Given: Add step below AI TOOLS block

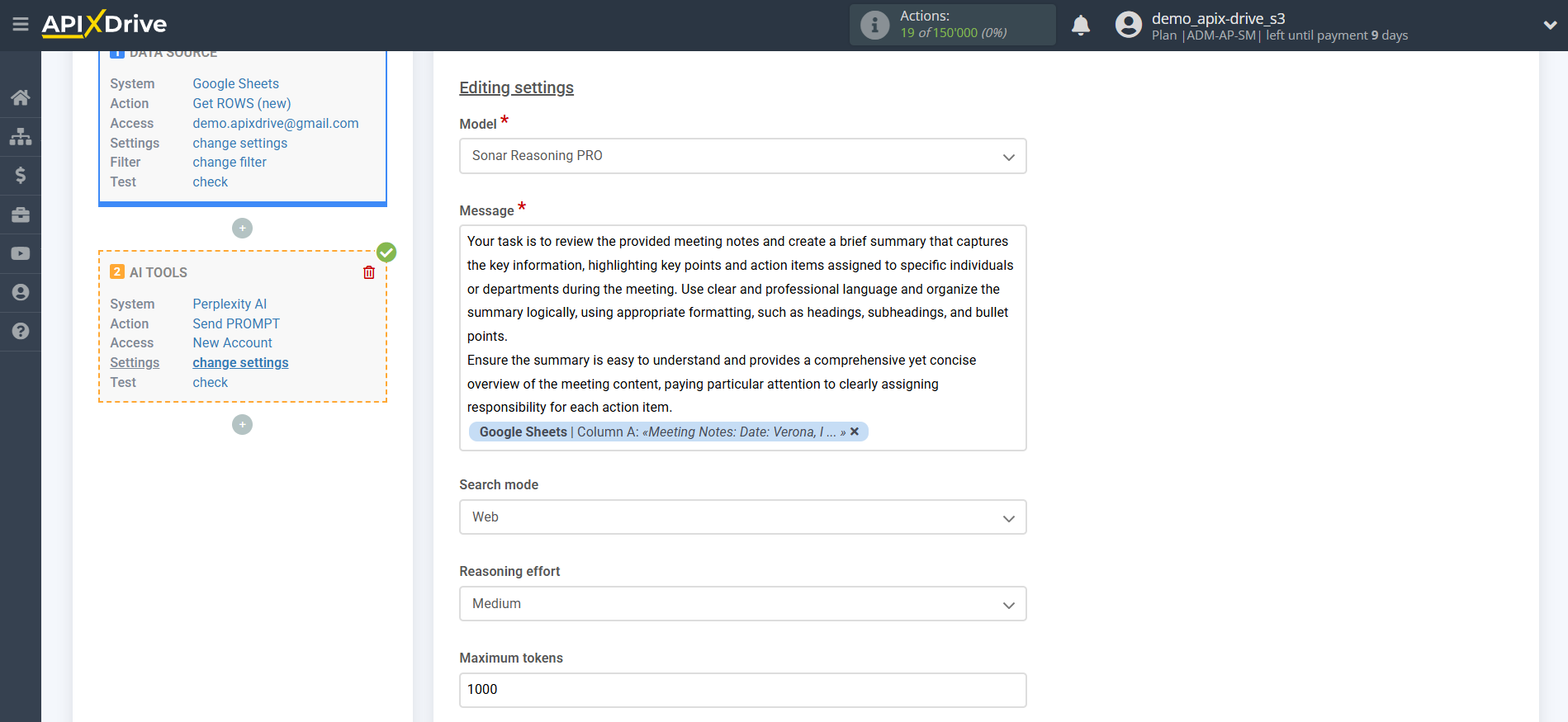Looking at the screenshot, I should point(242,424).
